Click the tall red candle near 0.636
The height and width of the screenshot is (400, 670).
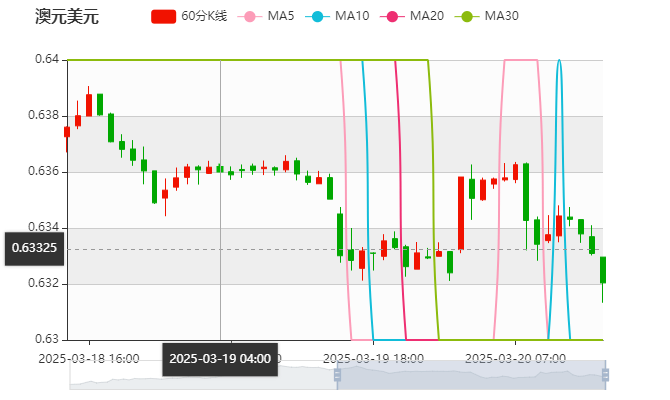coord(461,213)
